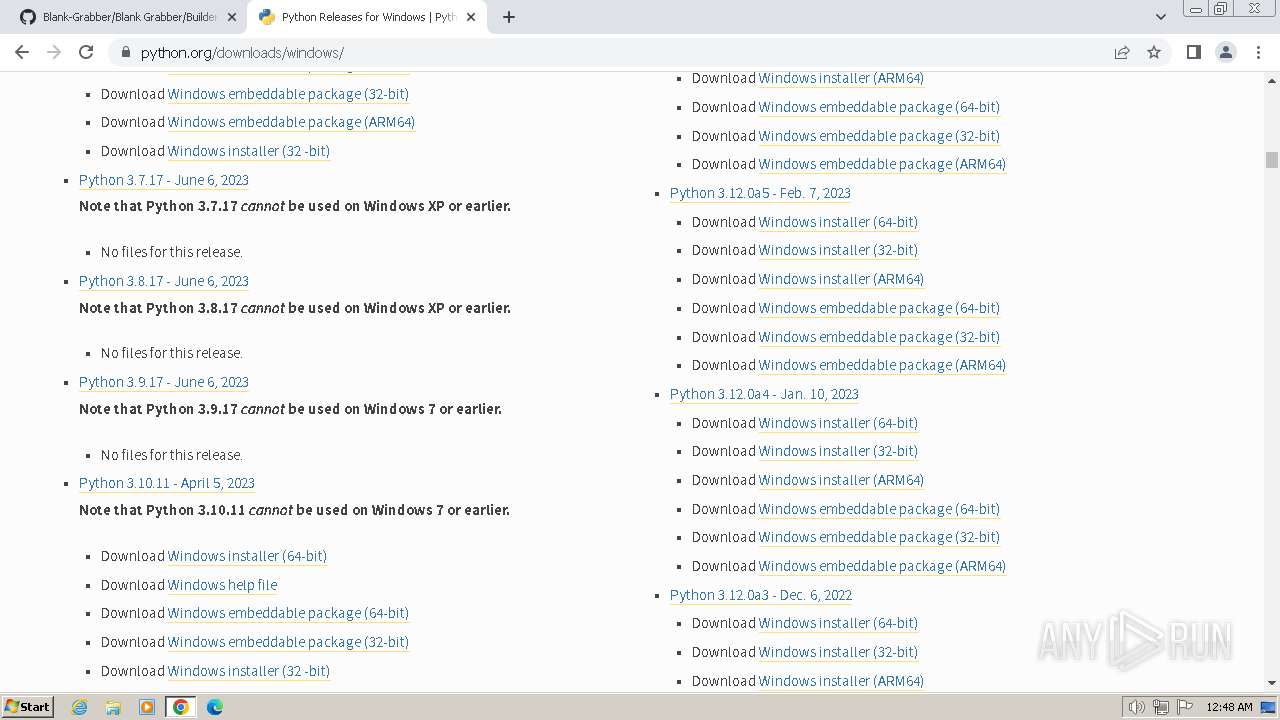Download Windows help file for Python 3.10.11
This screenshot has height=720, width=1280.
pyautogui.click(x=222, y=585)
